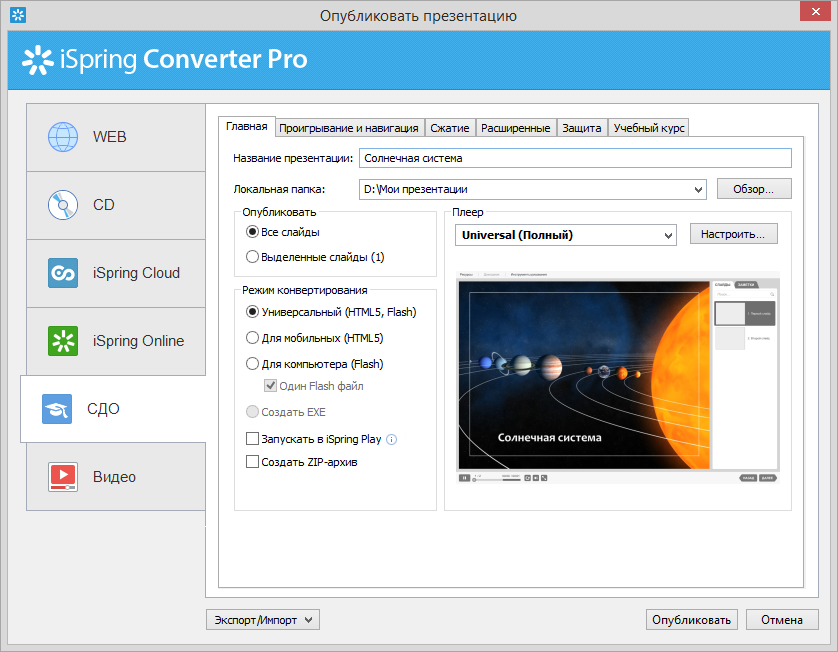The height and width of the screenshot is (652, 838).
Task: Enable the Создать ZIP-архив checkbox
Action: point(252,462)
